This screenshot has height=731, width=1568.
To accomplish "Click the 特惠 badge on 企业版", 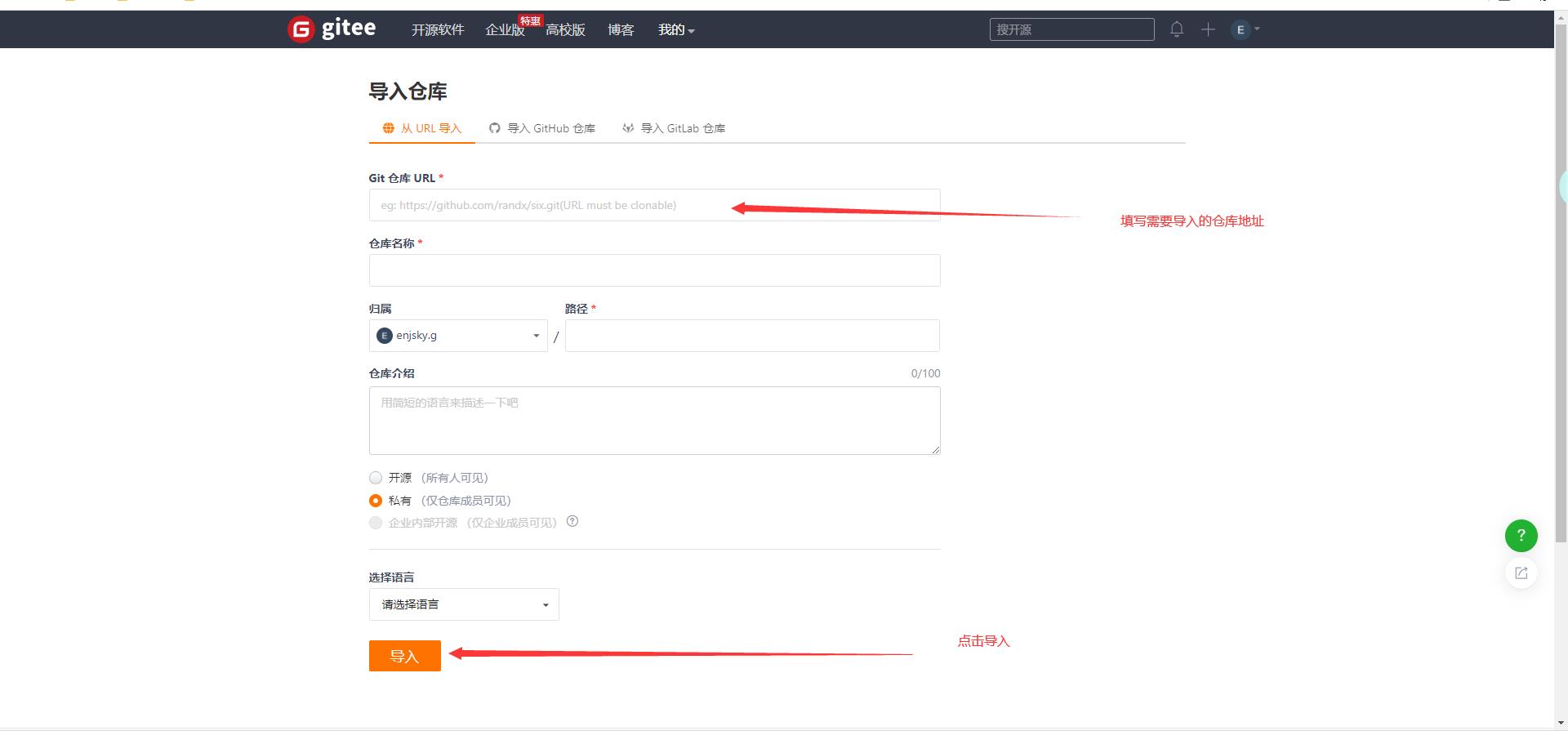I will [x=530, y=20].
